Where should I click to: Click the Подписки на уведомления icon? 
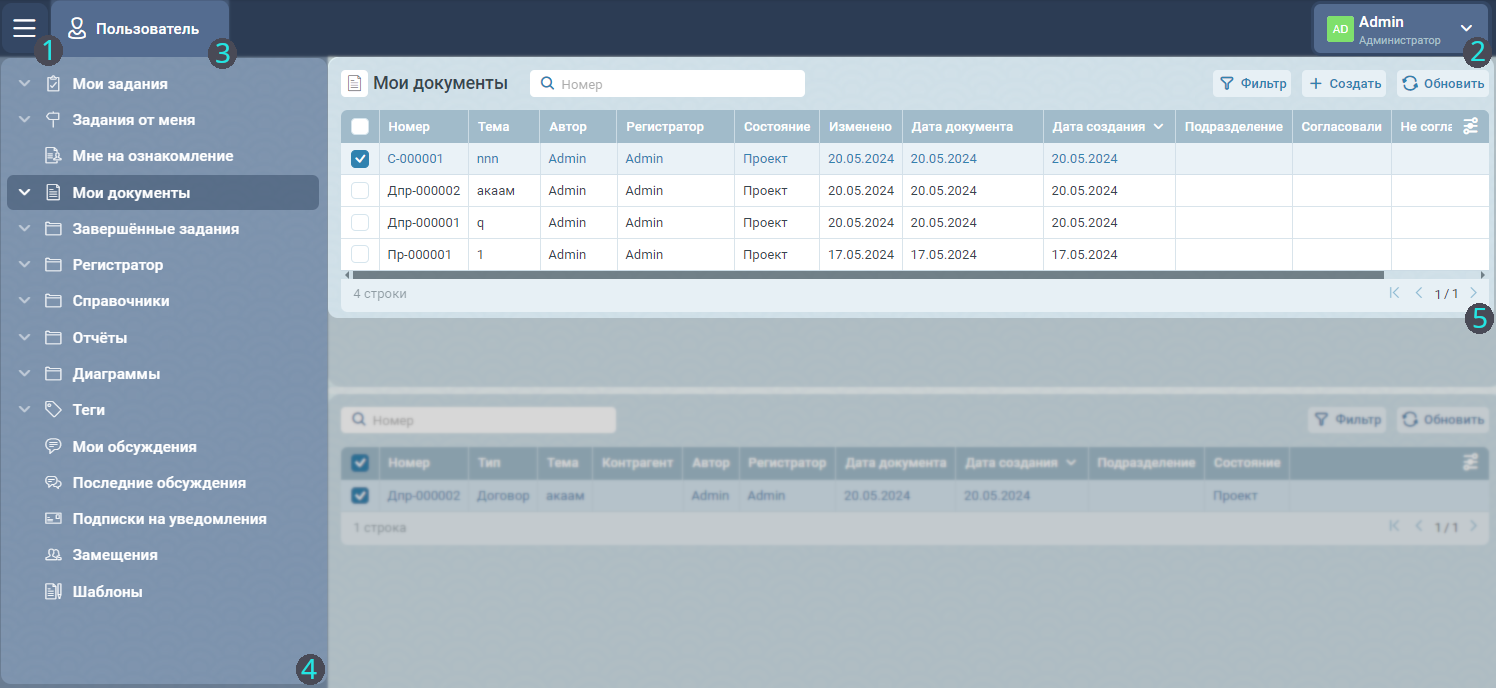[54, 519]
